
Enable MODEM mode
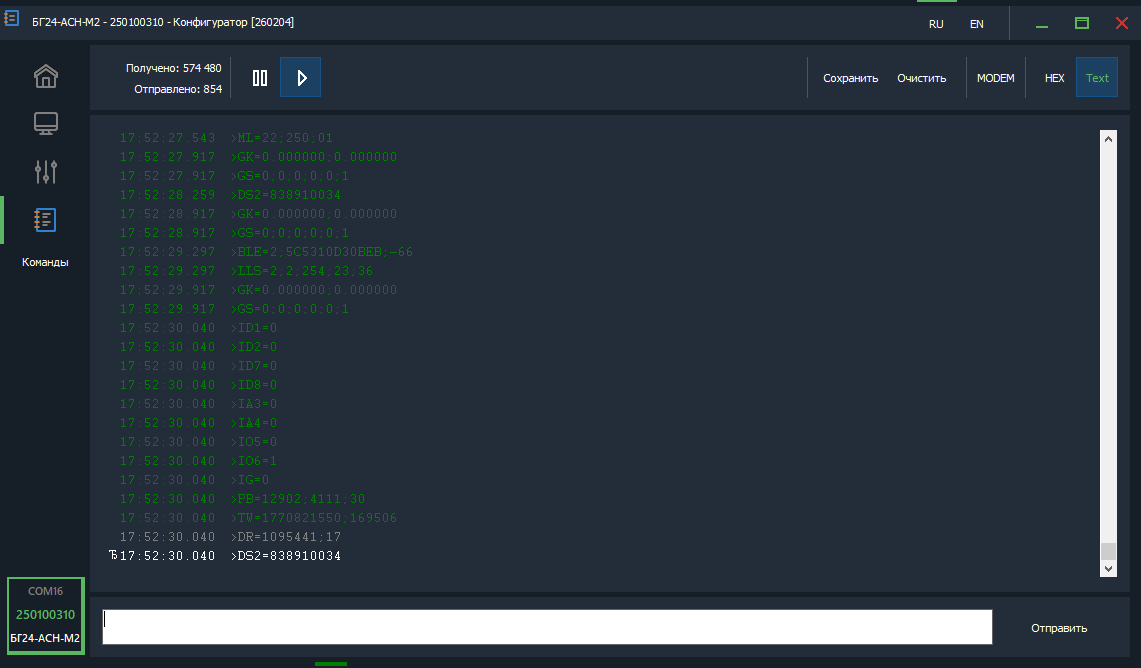coord(995,78)
